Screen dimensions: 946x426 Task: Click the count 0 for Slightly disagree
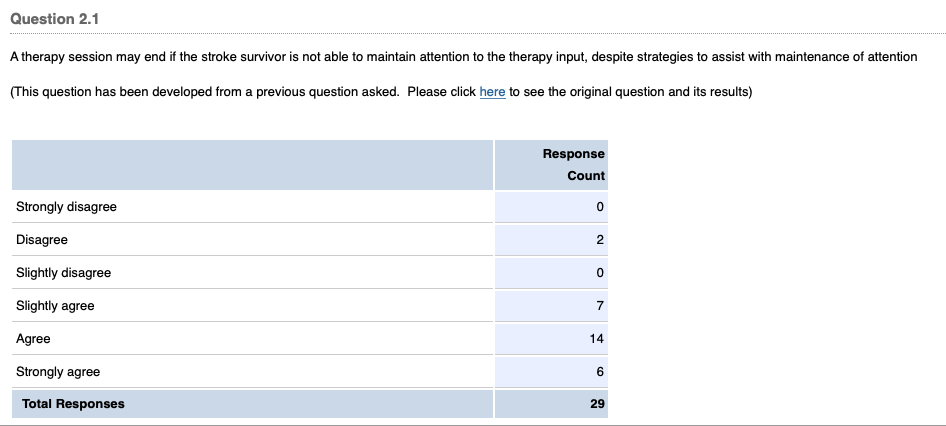(x=599, y=273)
